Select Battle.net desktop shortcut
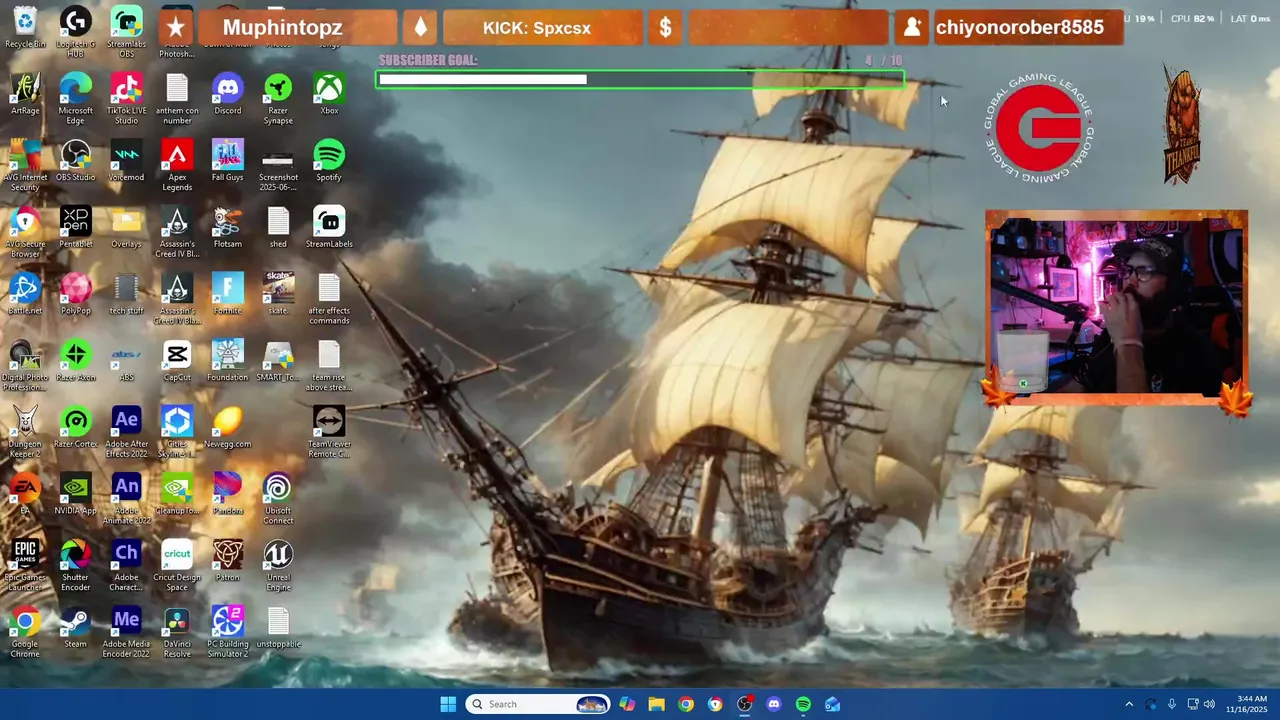Viewport: 1280px width, 720px height. point(25,294)
